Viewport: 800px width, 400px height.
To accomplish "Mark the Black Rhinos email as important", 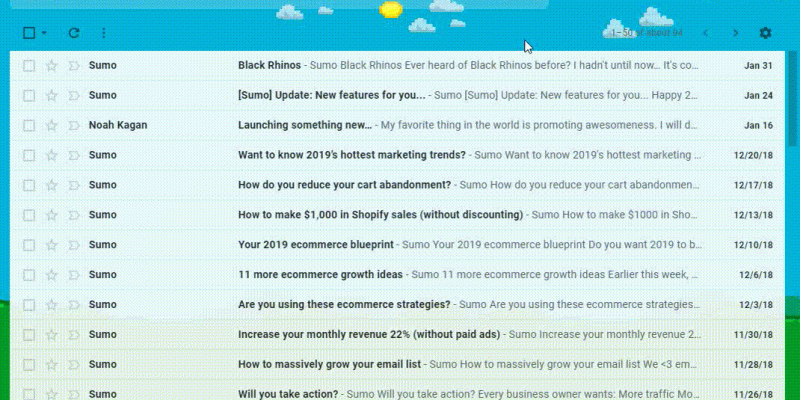I will 73,66.
